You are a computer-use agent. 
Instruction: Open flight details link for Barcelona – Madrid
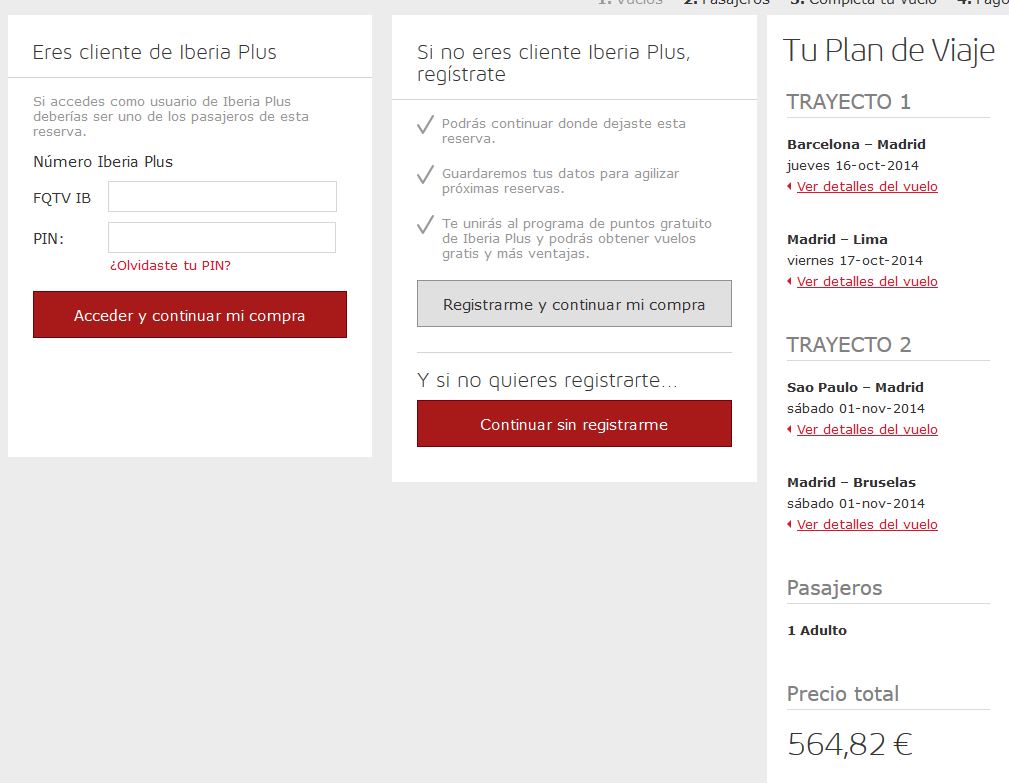pyautogui.click(x=867, y=187)
